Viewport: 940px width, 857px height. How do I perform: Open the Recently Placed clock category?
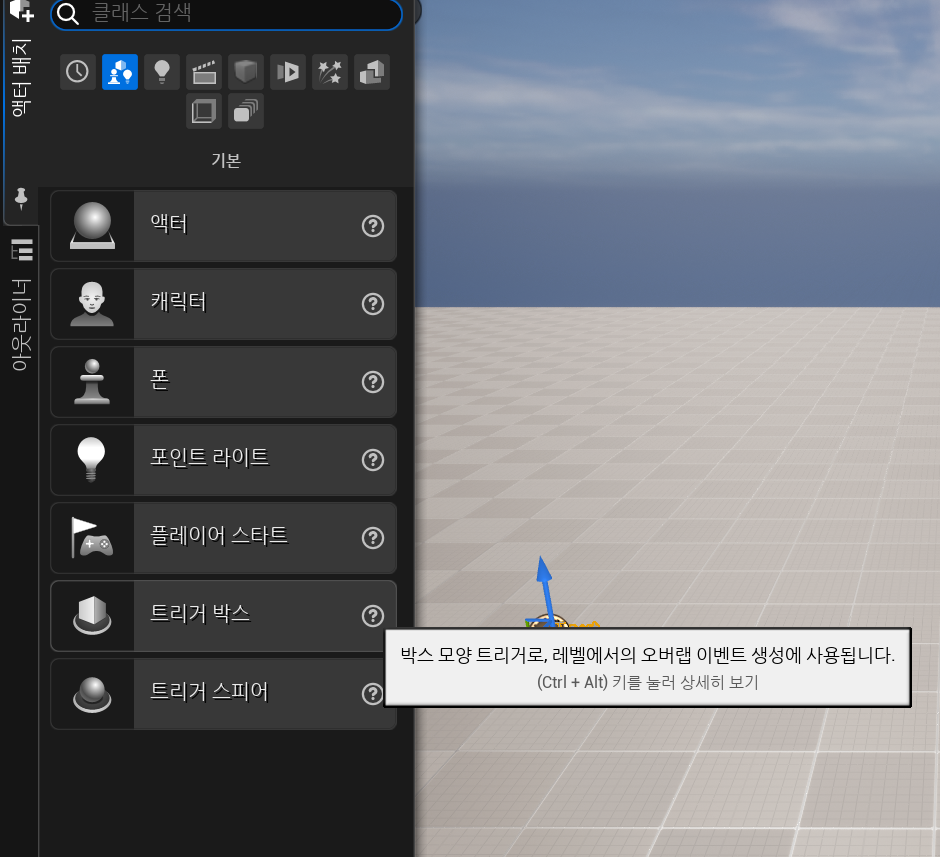click(x=78, y=72)
